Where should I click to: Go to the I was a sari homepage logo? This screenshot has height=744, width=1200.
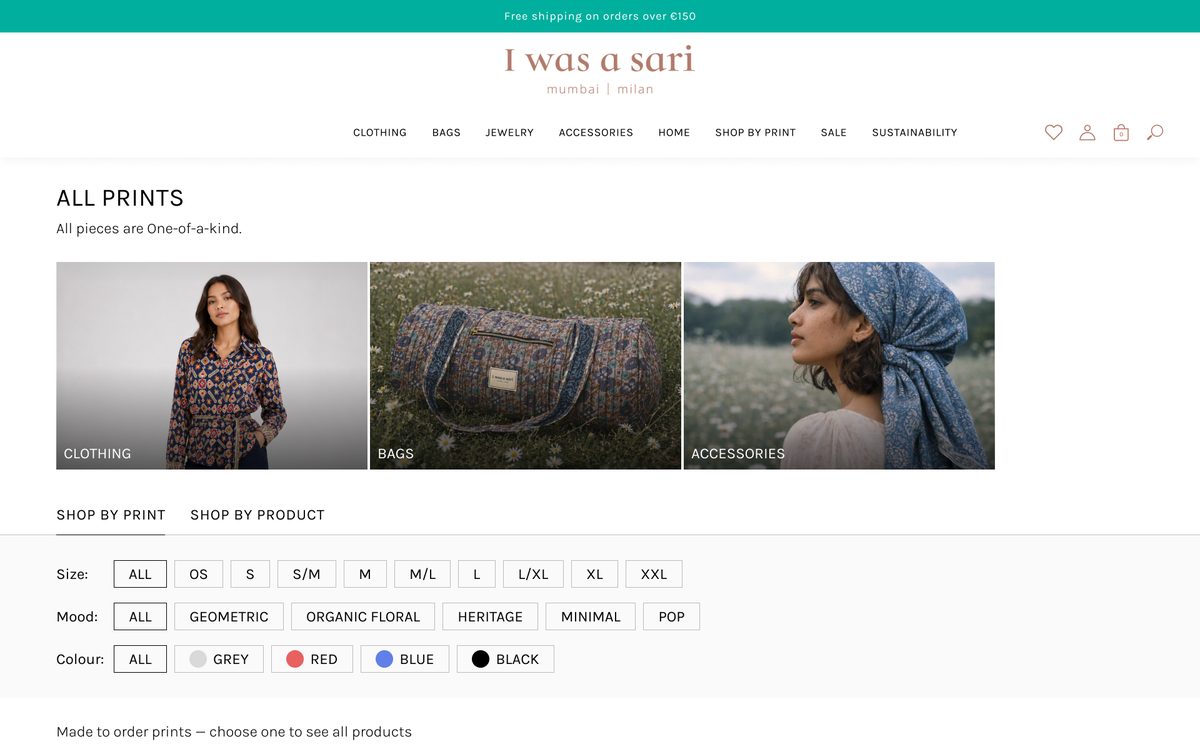(599, 69)
